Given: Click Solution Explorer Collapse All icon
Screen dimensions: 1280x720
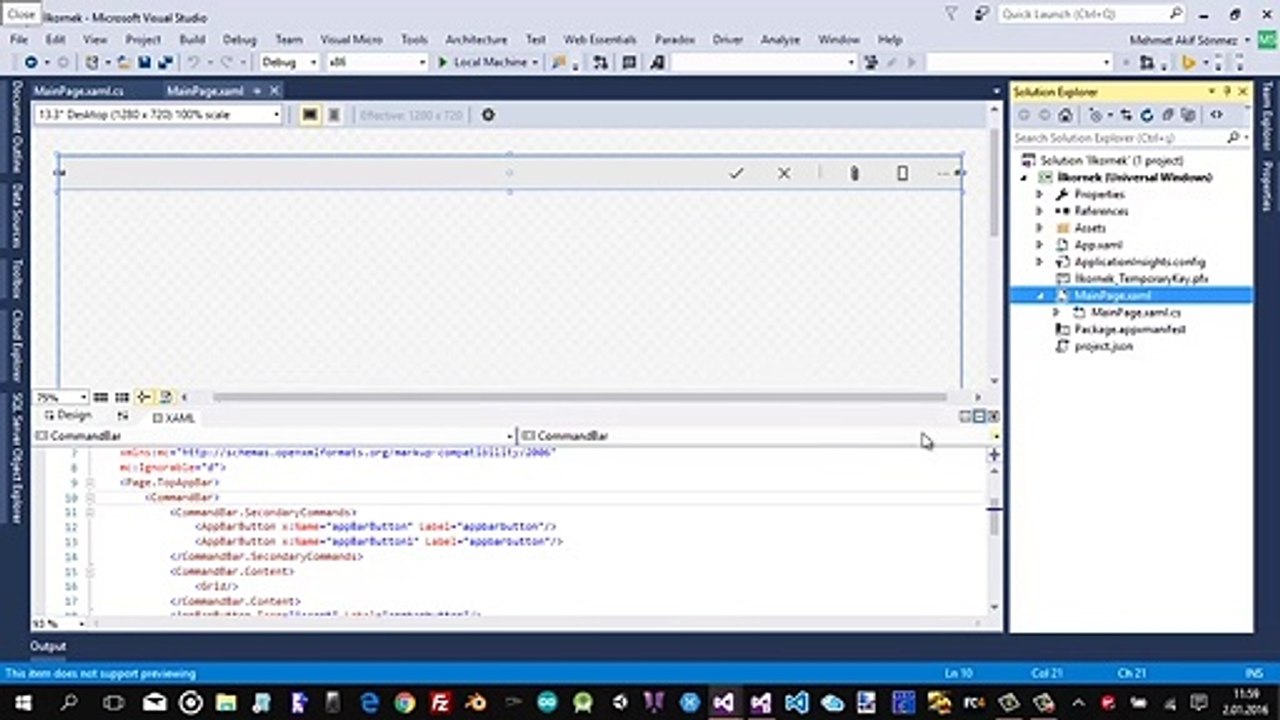Looking at the screenshot, I should (x=1167, y=115).
